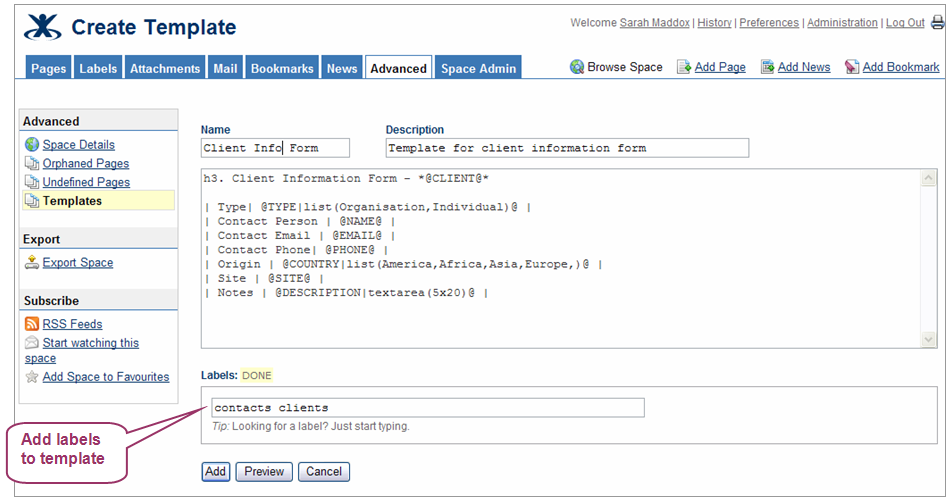Screen dimensions: 949x500
Task: Open the Mail tab
Action: point(225,68)
